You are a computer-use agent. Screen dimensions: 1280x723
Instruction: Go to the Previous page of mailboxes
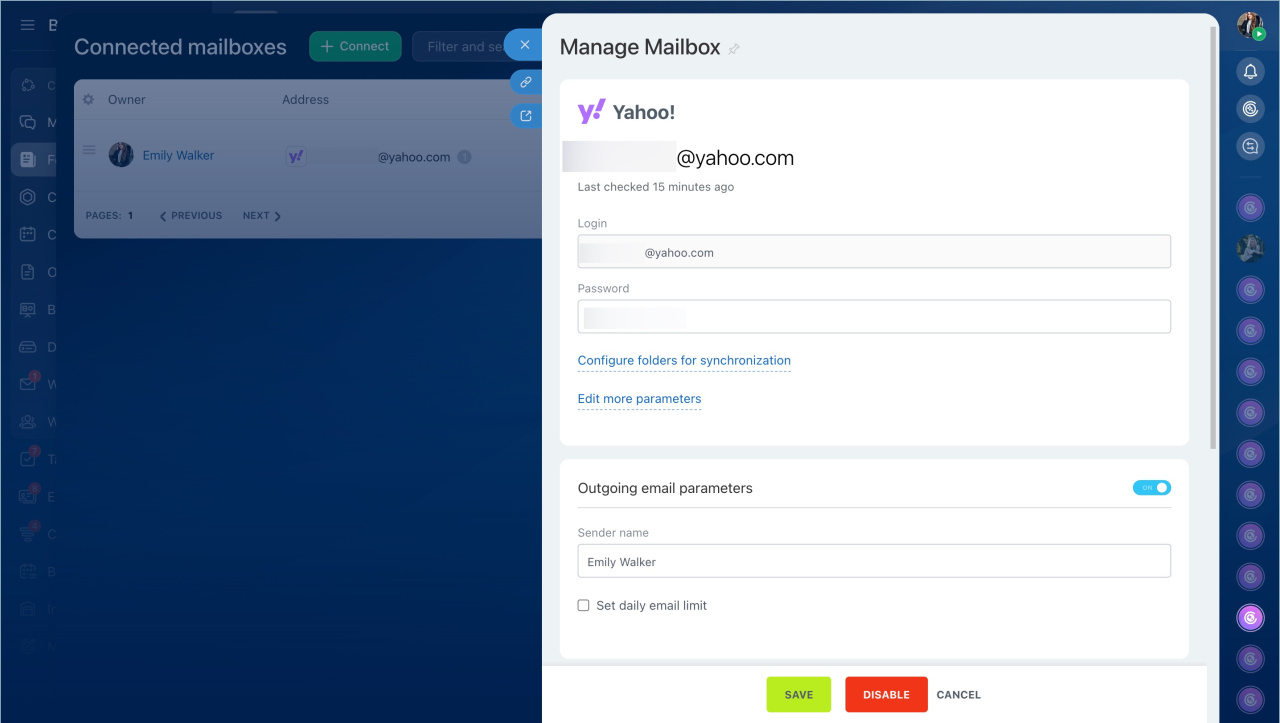(x=191, y=216)
